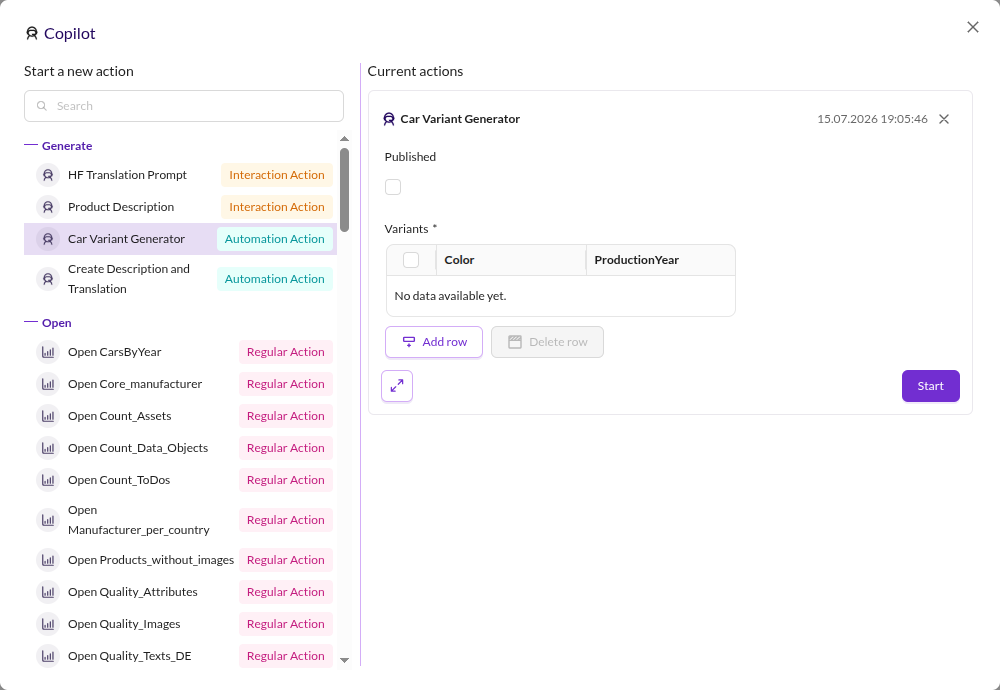Click the Open Count_Assets label
Viewport: 1000px width, 690px height.
tap(120, 416)
